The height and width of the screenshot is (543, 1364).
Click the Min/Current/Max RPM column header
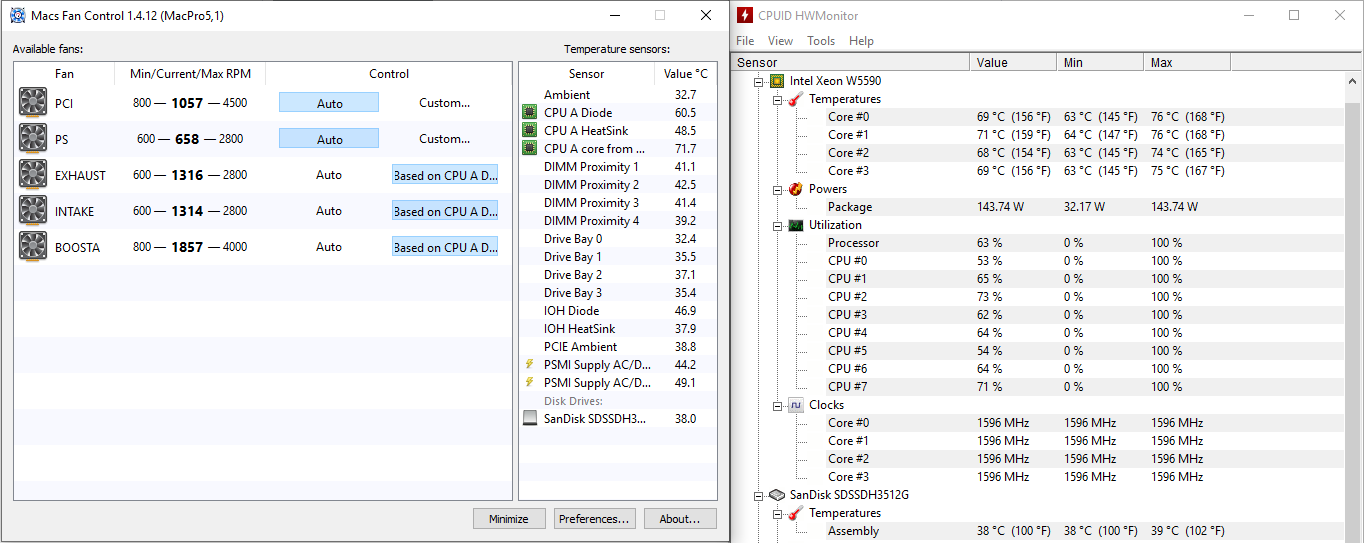pos(190,73)
